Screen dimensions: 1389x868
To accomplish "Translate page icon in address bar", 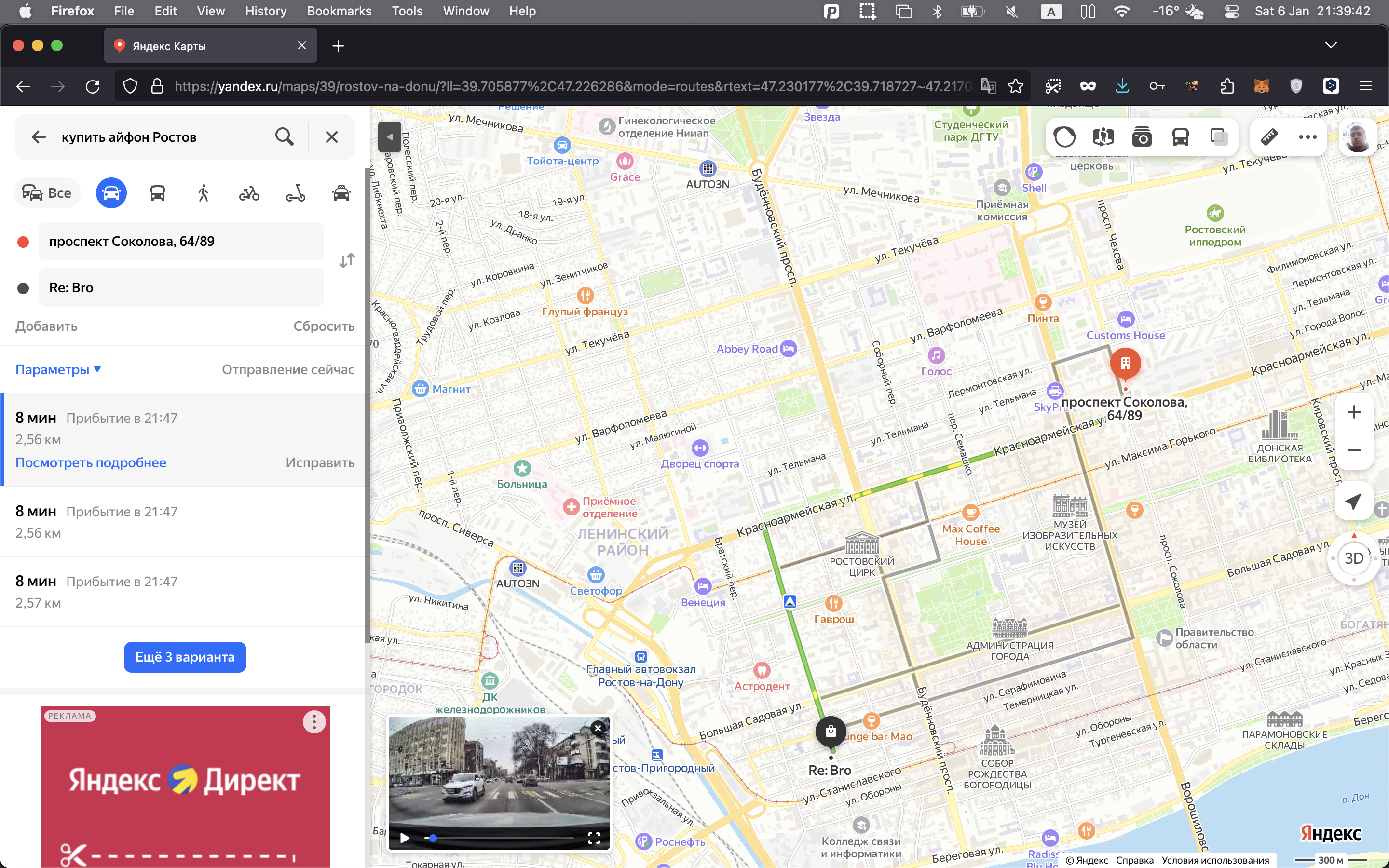I will coord(988,86).
